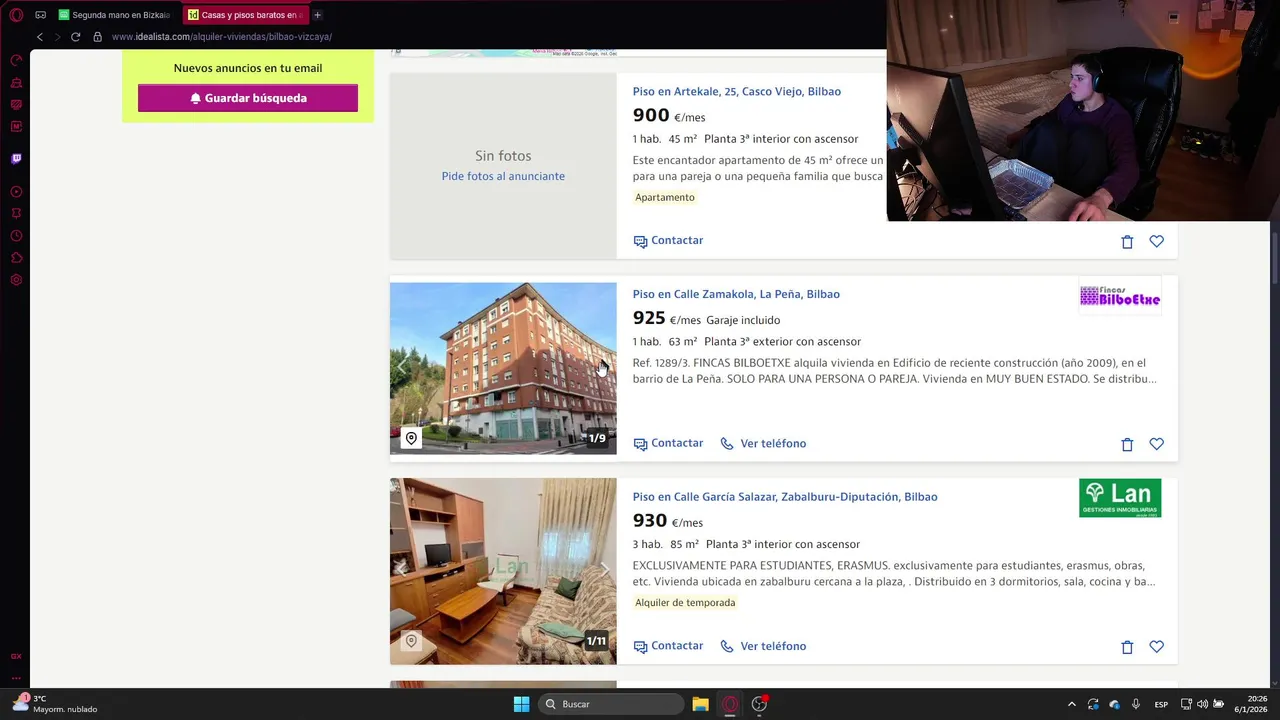Viewport: 1280px width, 720px height.
Task: Focus the browser address bar URL
Action: click(x=222, y=37)
